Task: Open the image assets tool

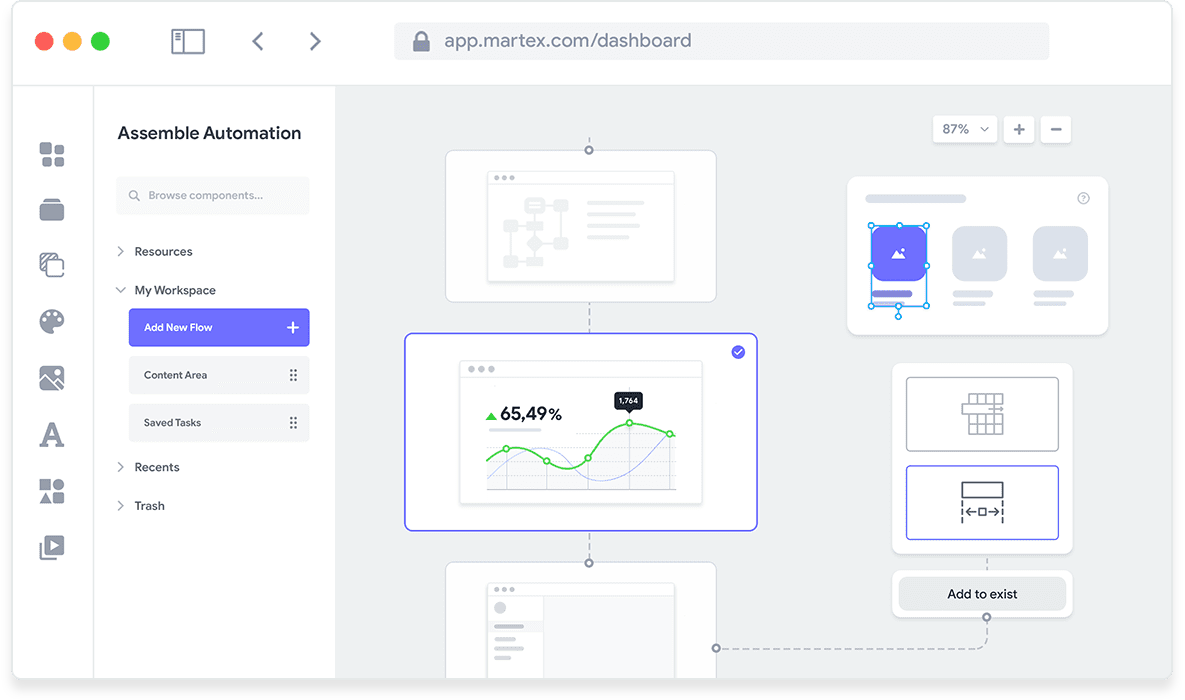Action: tap(52, 378)
